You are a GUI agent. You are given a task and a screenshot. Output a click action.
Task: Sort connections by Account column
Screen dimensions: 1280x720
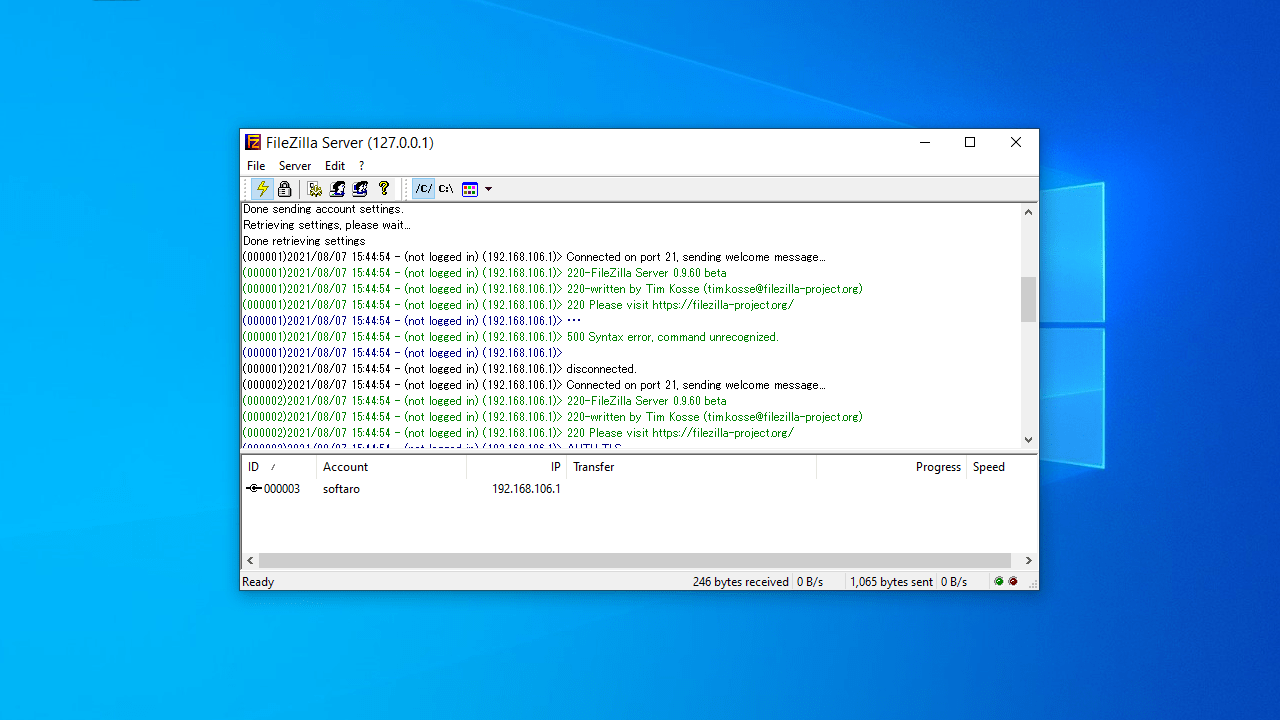(392, 467)
